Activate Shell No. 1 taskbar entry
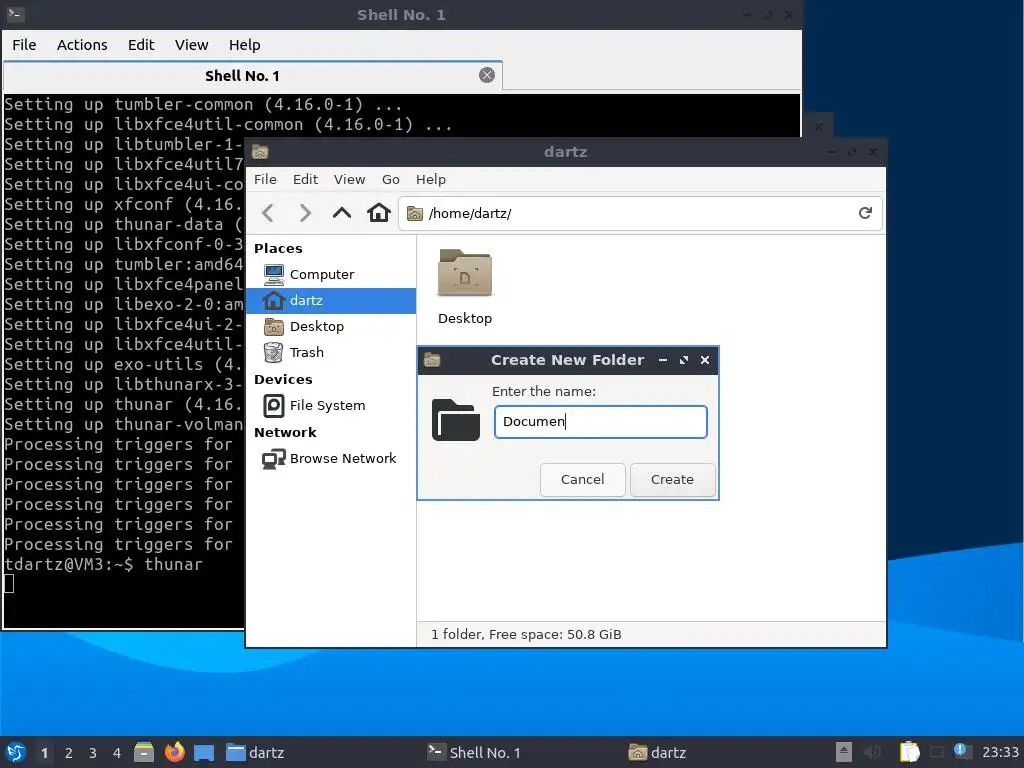This screenshot has width=1024, height=768. tap(475, 752)
